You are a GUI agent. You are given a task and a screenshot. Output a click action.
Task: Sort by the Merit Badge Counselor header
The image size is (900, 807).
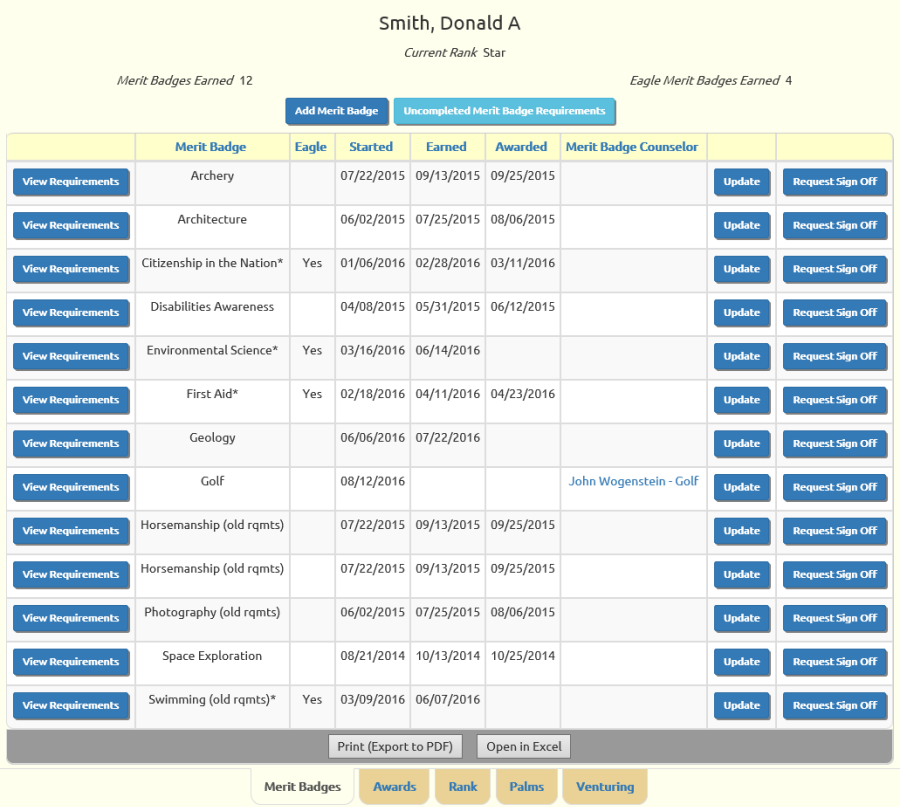tap(632, 147)
